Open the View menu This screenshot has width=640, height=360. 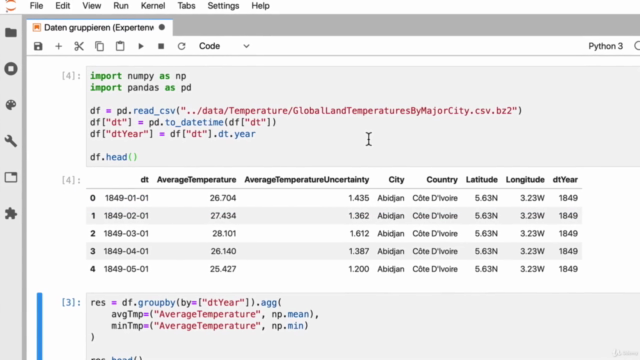(91, 6)
